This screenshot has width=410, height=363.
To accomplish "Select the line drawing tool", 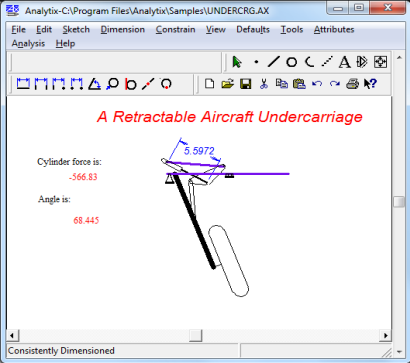I will tap(274, 62).
